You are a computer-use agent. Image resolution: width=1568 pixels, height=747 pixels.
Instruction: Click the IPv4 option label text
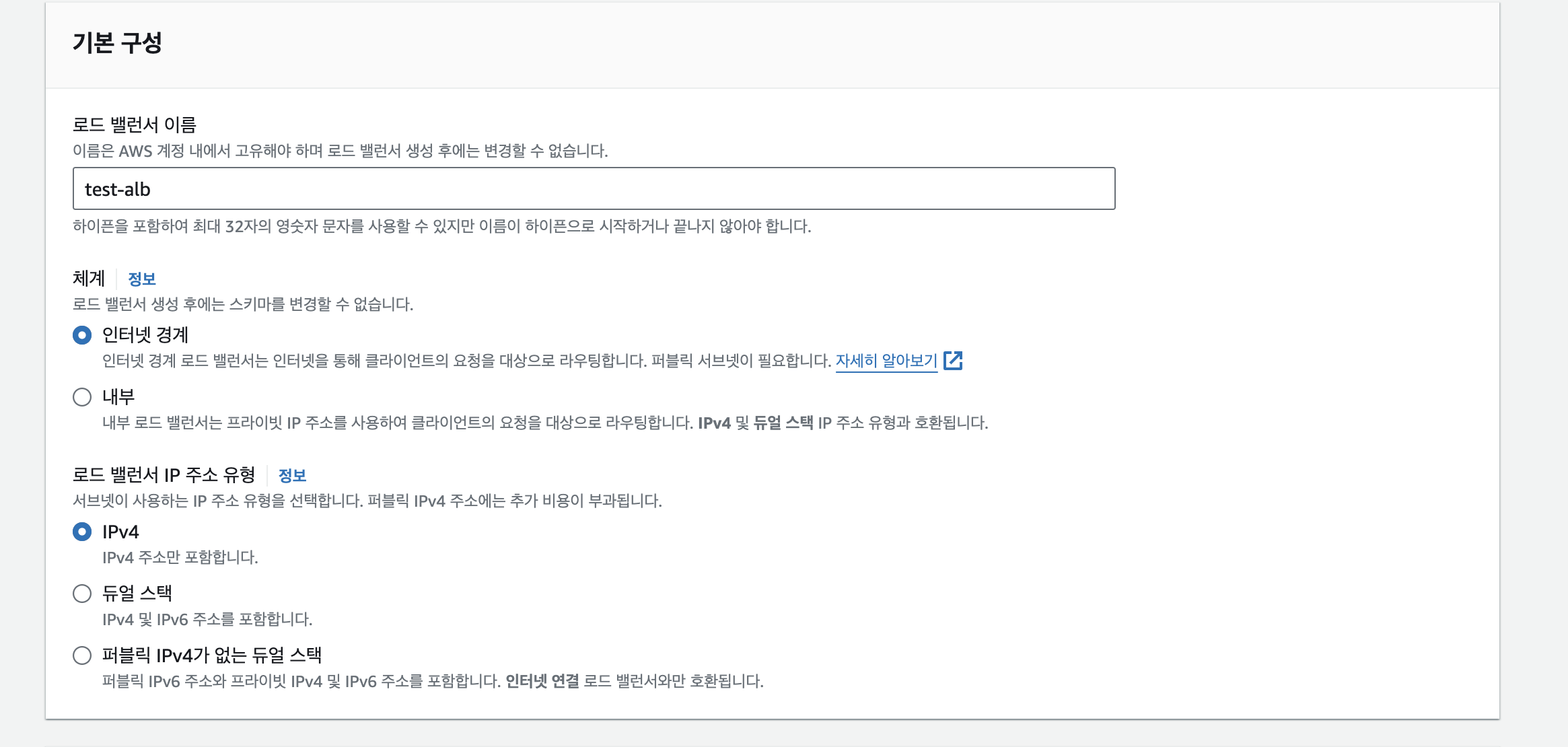120,532
